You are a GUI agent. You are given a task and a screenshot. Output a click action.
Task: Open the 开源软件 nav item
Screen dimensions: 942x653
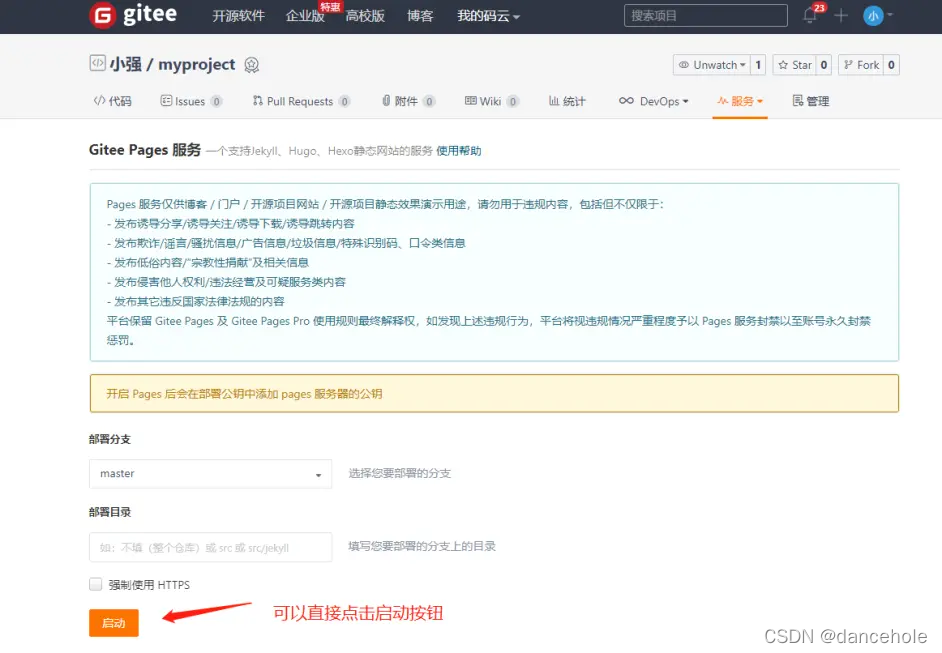(x=238, y=16)
